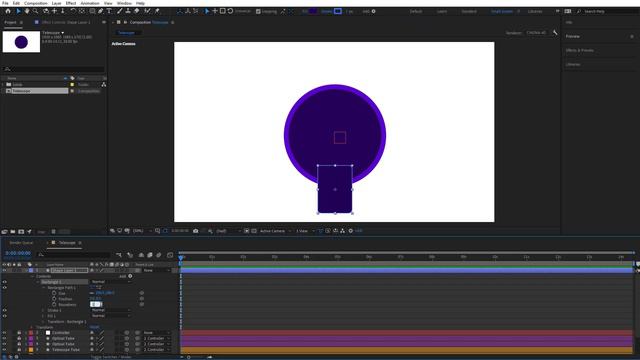Image resolution: width=640 pixels, height=360 pixels.
Task: Click Reset link next to Transform
Action: (94, 327)
